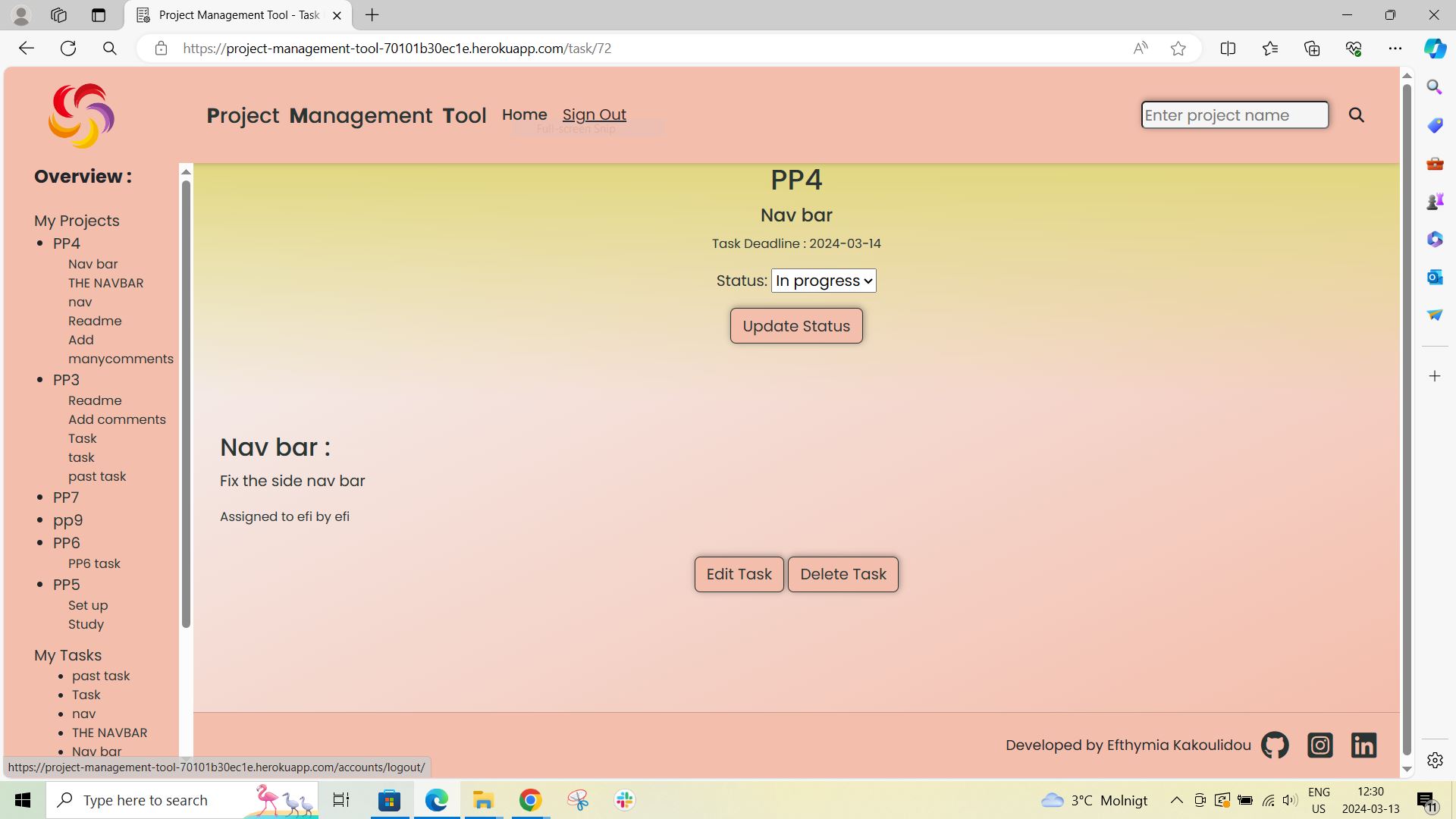The height and width of the screenshot is (819, 1456).
Task: Open the GitHub icon in the footer
Action: pos(1275,745)
